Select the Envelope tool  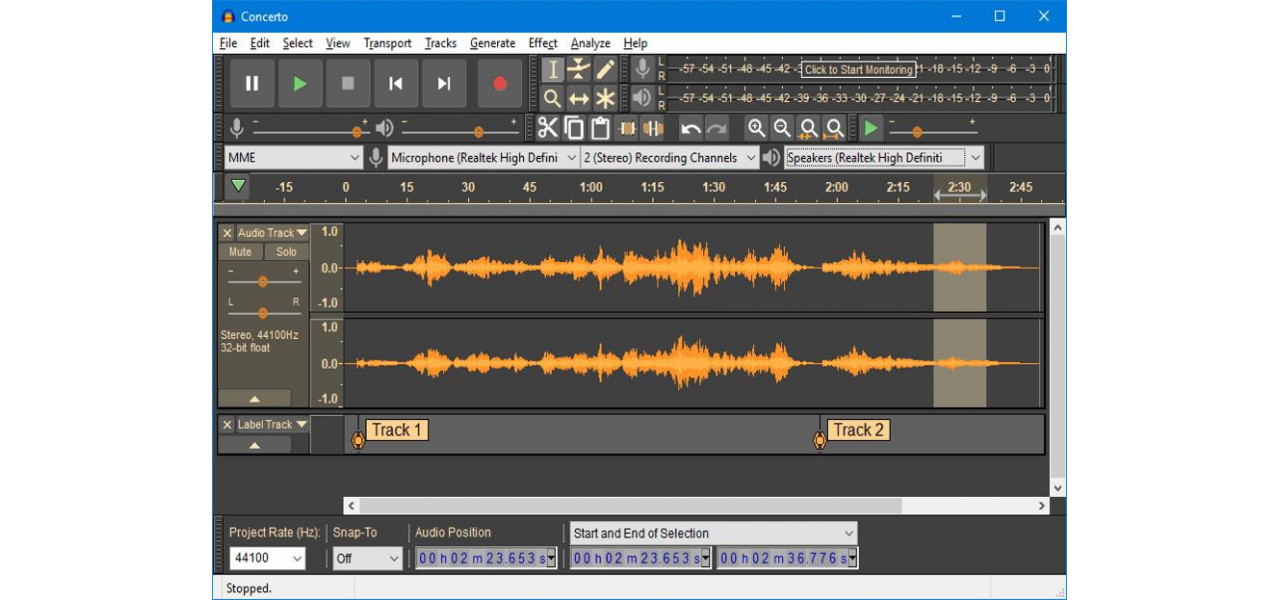coord(579,69)
